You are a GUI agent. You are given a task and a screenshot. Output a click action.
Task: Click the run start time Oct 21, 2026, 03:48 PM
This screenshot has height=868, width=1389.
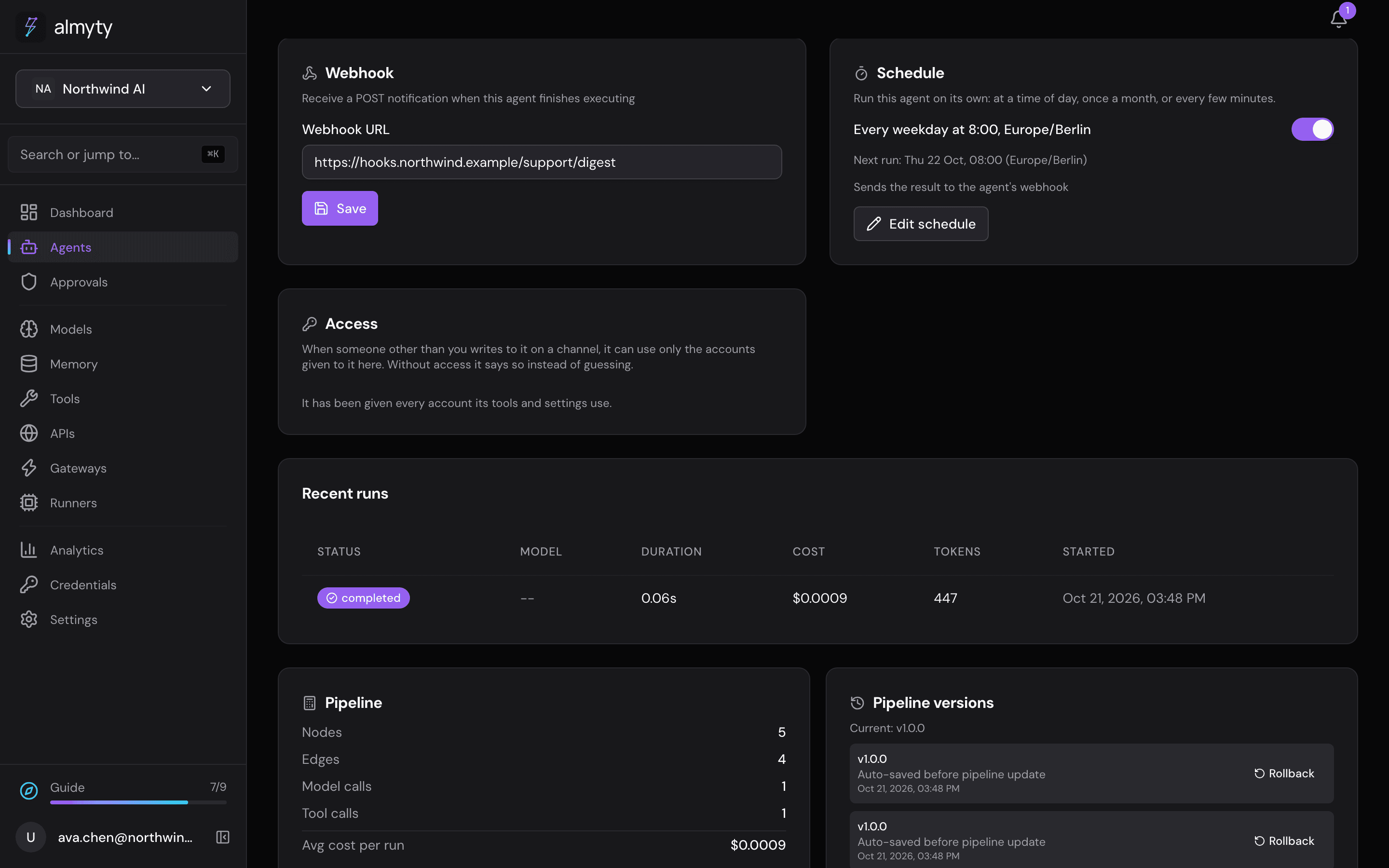1133,597
